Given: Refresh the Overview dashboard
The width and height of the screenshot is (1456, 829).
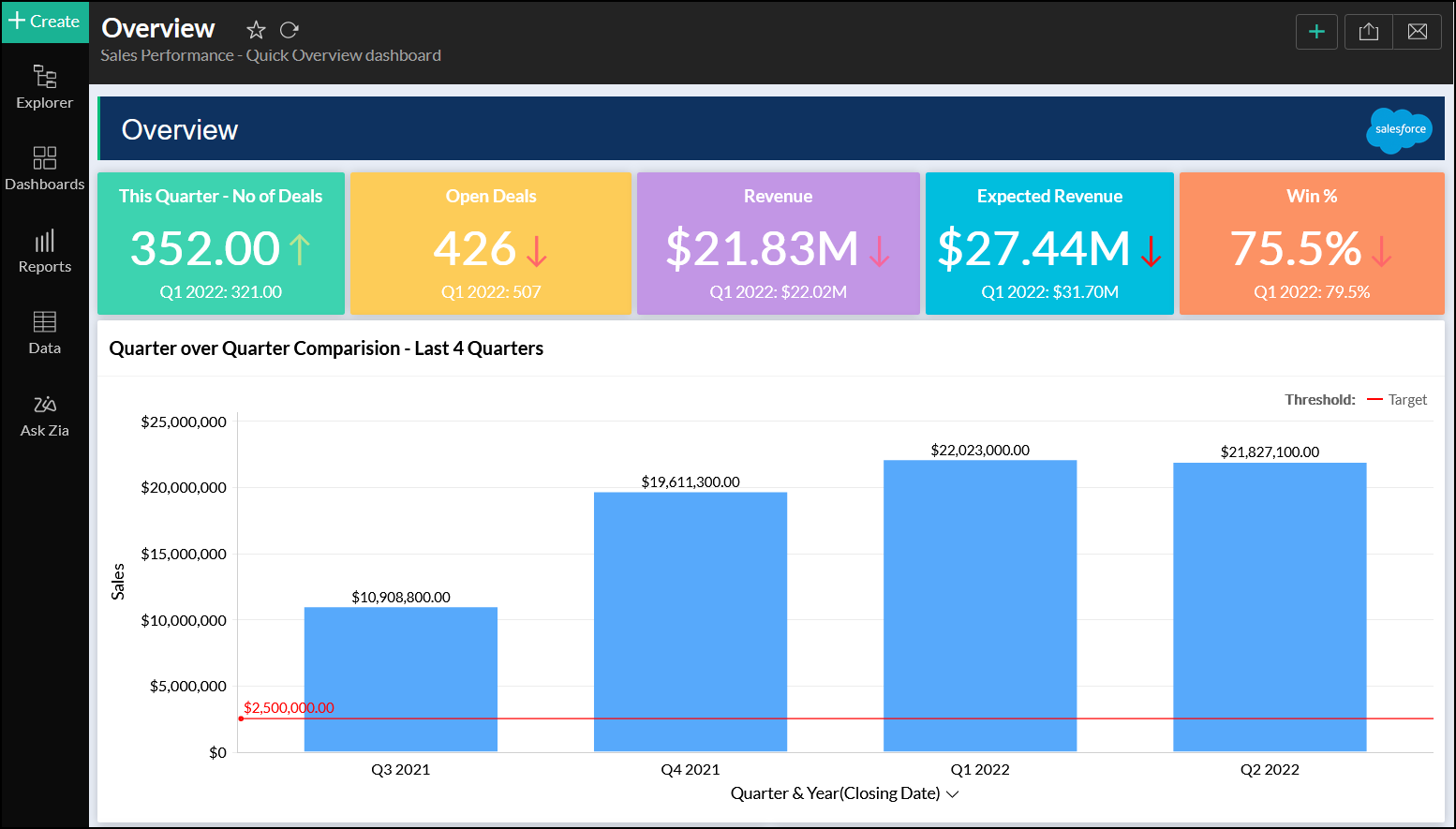Looking at the screenshot, I should point(290,30).
